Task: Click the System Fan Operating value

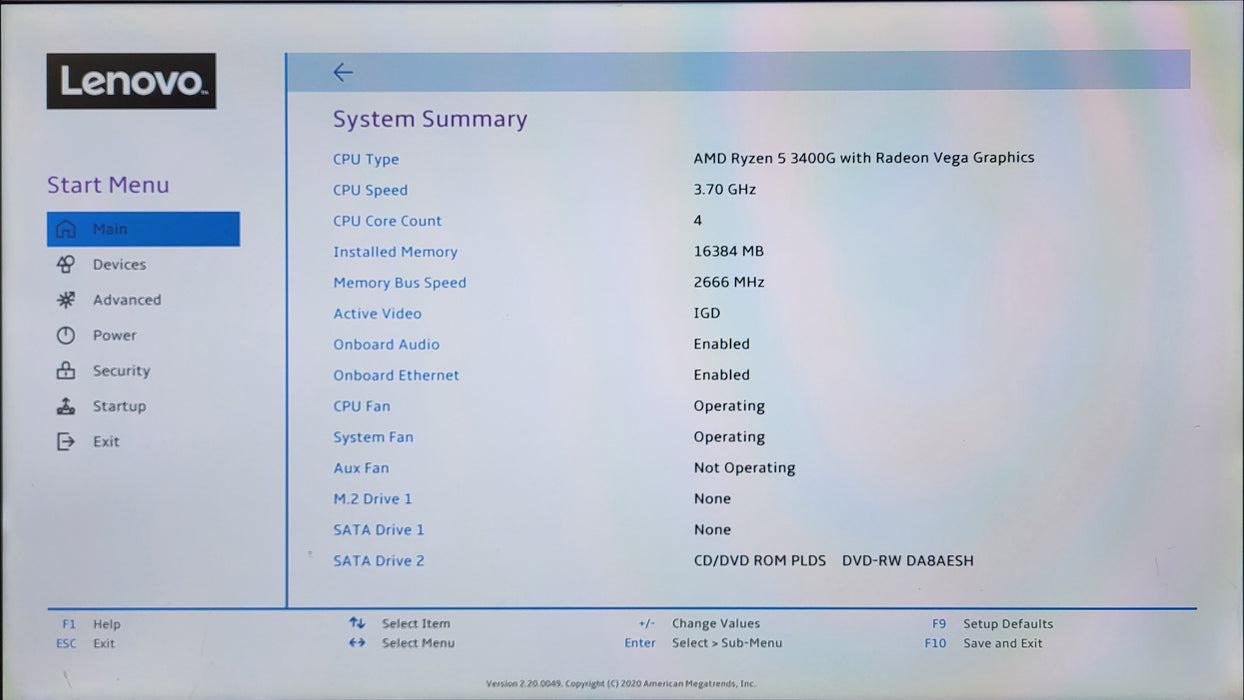Action: coord(729,437)
